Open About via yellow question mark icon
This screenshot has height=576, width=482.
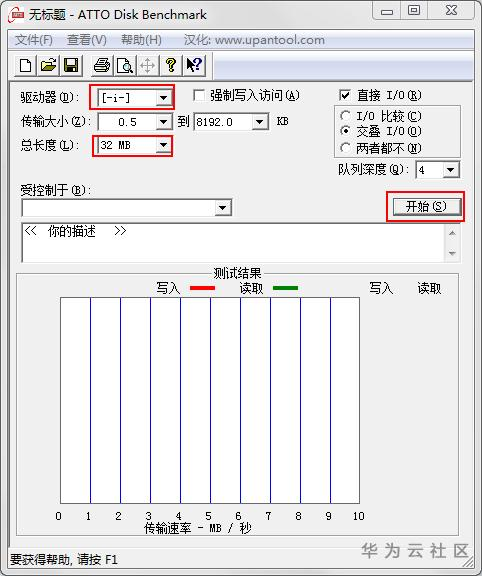(170, 66)
